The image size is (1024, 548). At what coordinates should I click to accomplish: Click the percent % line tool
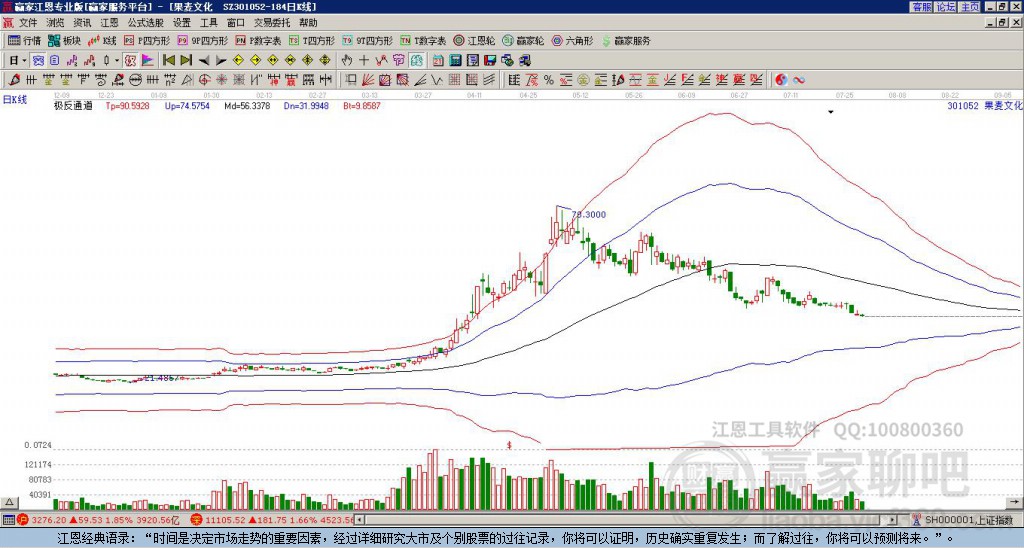(549, 80)
